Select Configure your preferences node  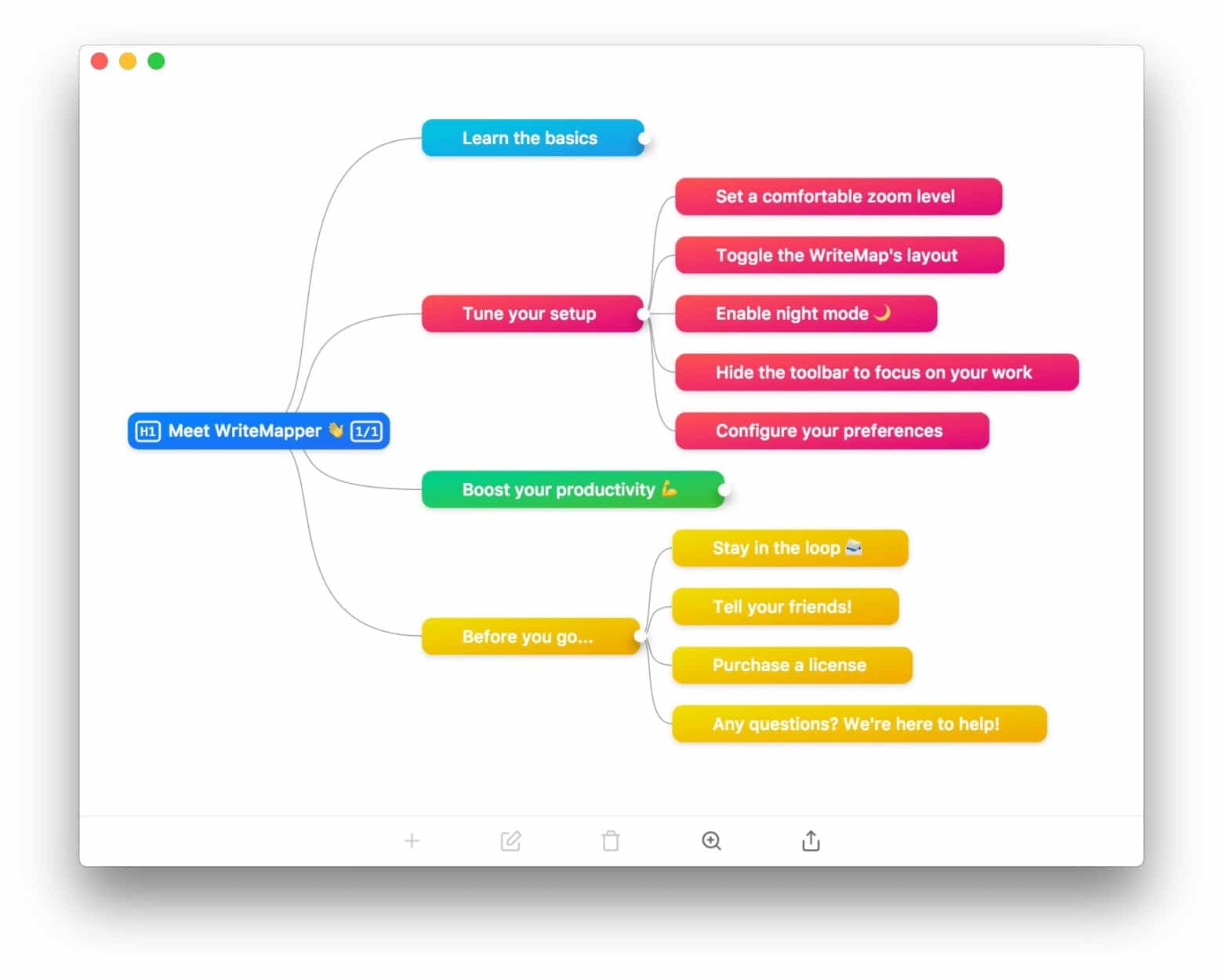pos(831,431)
